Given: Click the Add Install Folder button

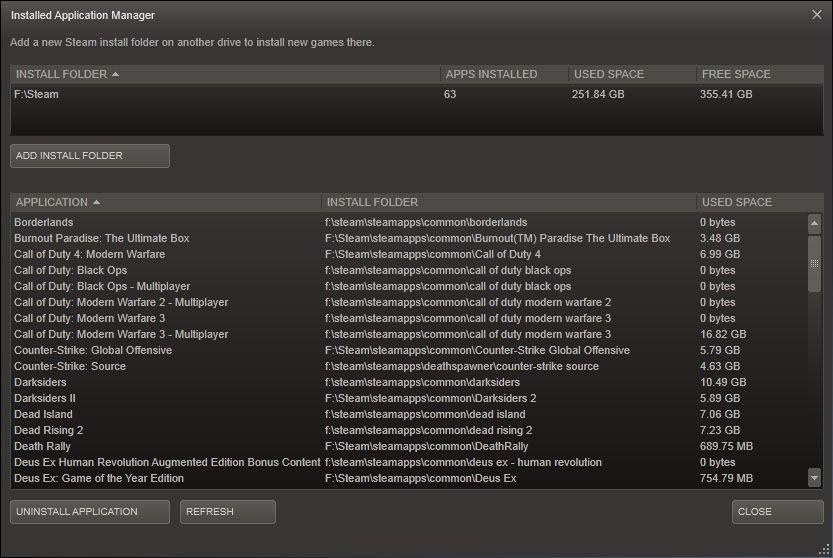Looking at the screenshot, I should [x=90, y=156].
